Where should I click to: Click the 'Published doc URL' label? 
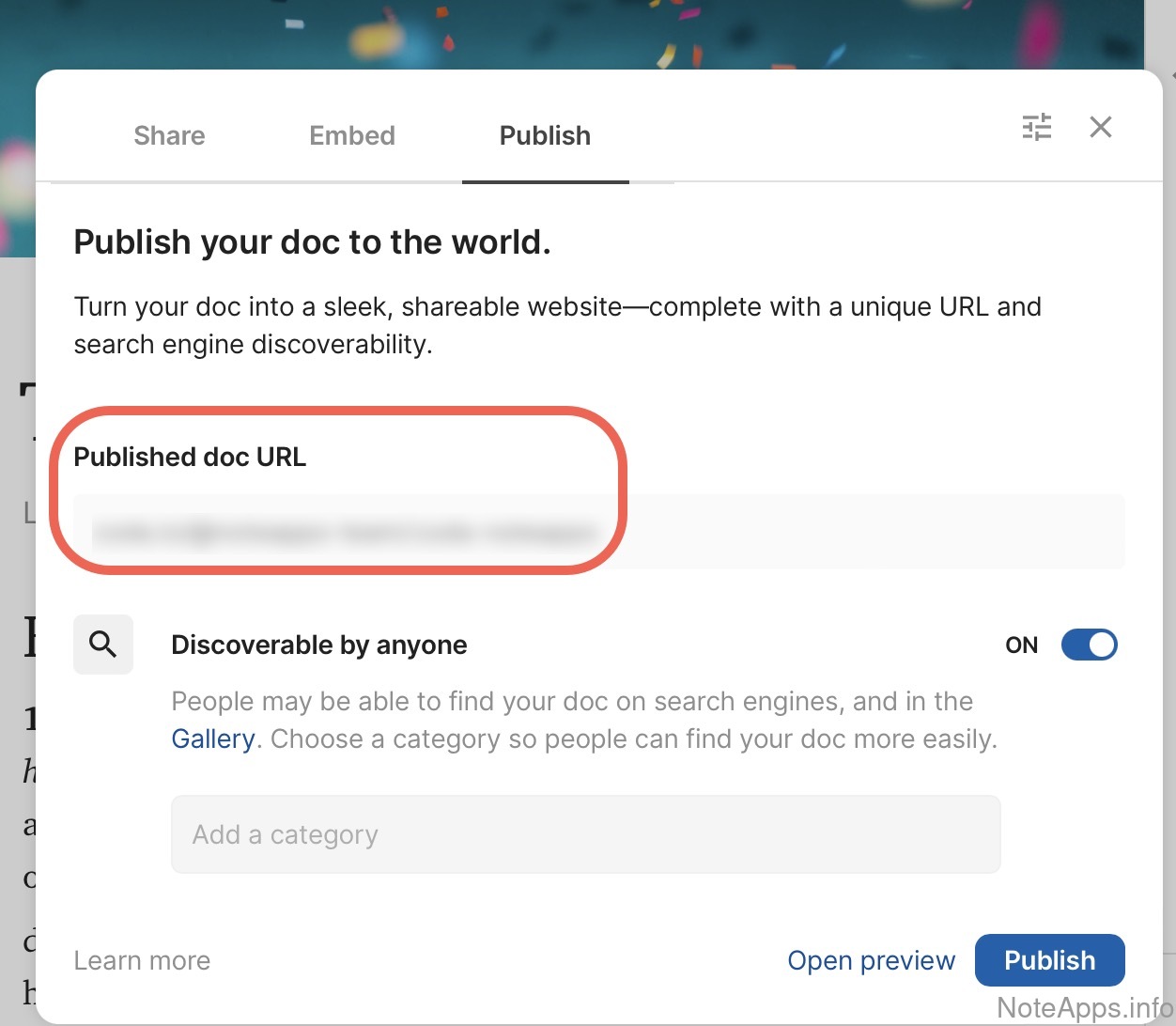(x=190, y=457)
